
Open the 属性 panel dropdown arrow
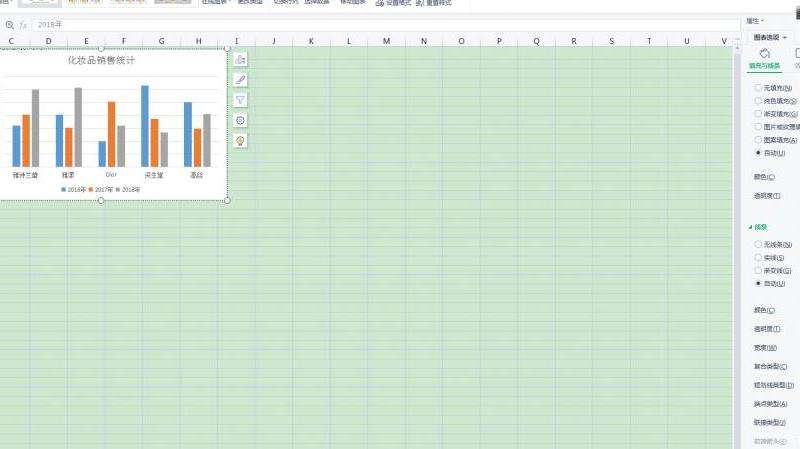[x=763, y=21]
